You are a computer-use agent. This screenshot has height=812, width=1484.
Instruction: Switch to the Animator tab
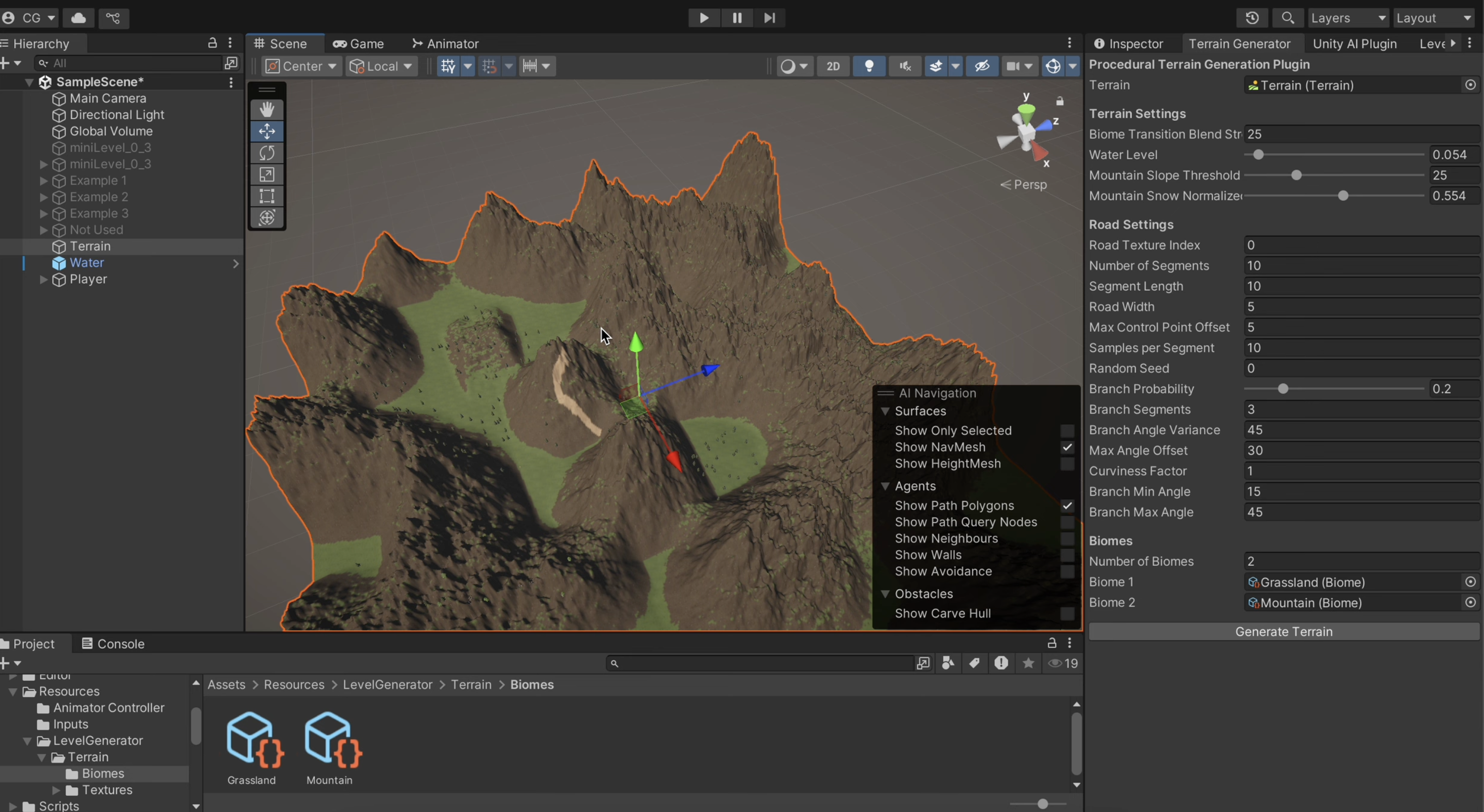click(445, 44)
